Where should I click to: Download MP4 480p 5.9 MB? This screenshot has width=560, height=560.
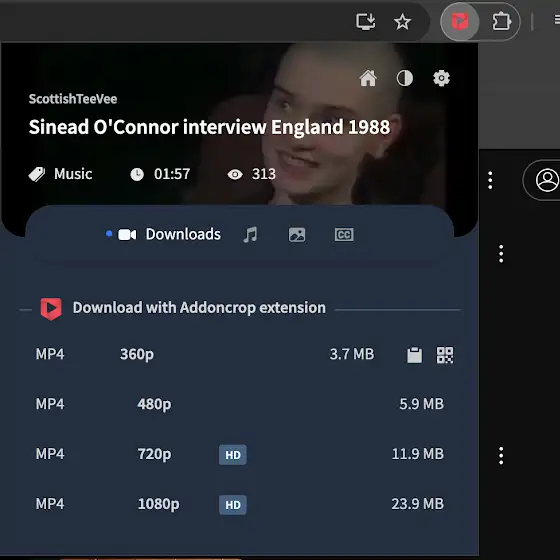click(x=240, y=404)
